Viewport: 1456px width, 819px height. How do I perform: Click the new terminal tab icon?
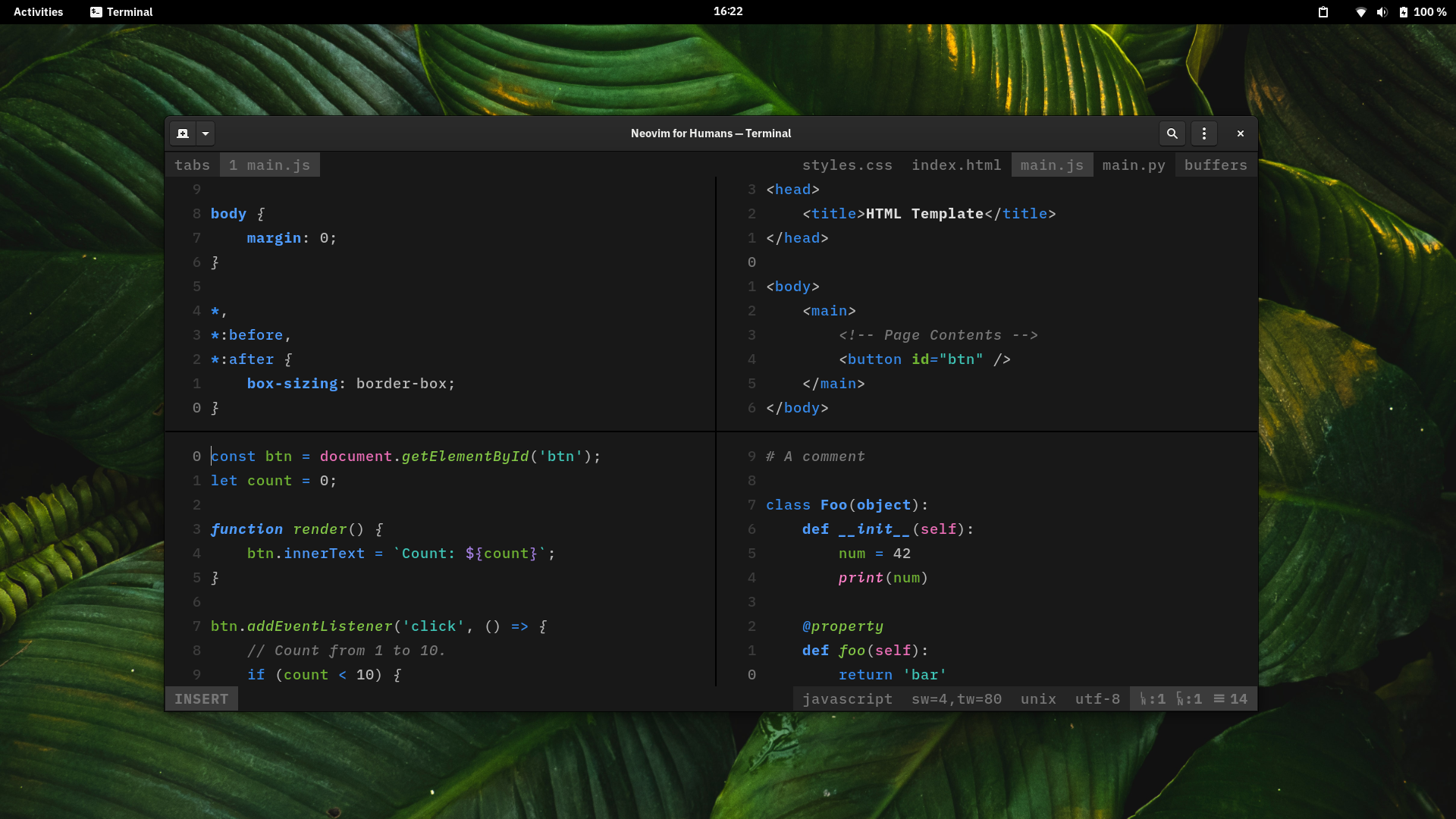[x=183, y=133]
